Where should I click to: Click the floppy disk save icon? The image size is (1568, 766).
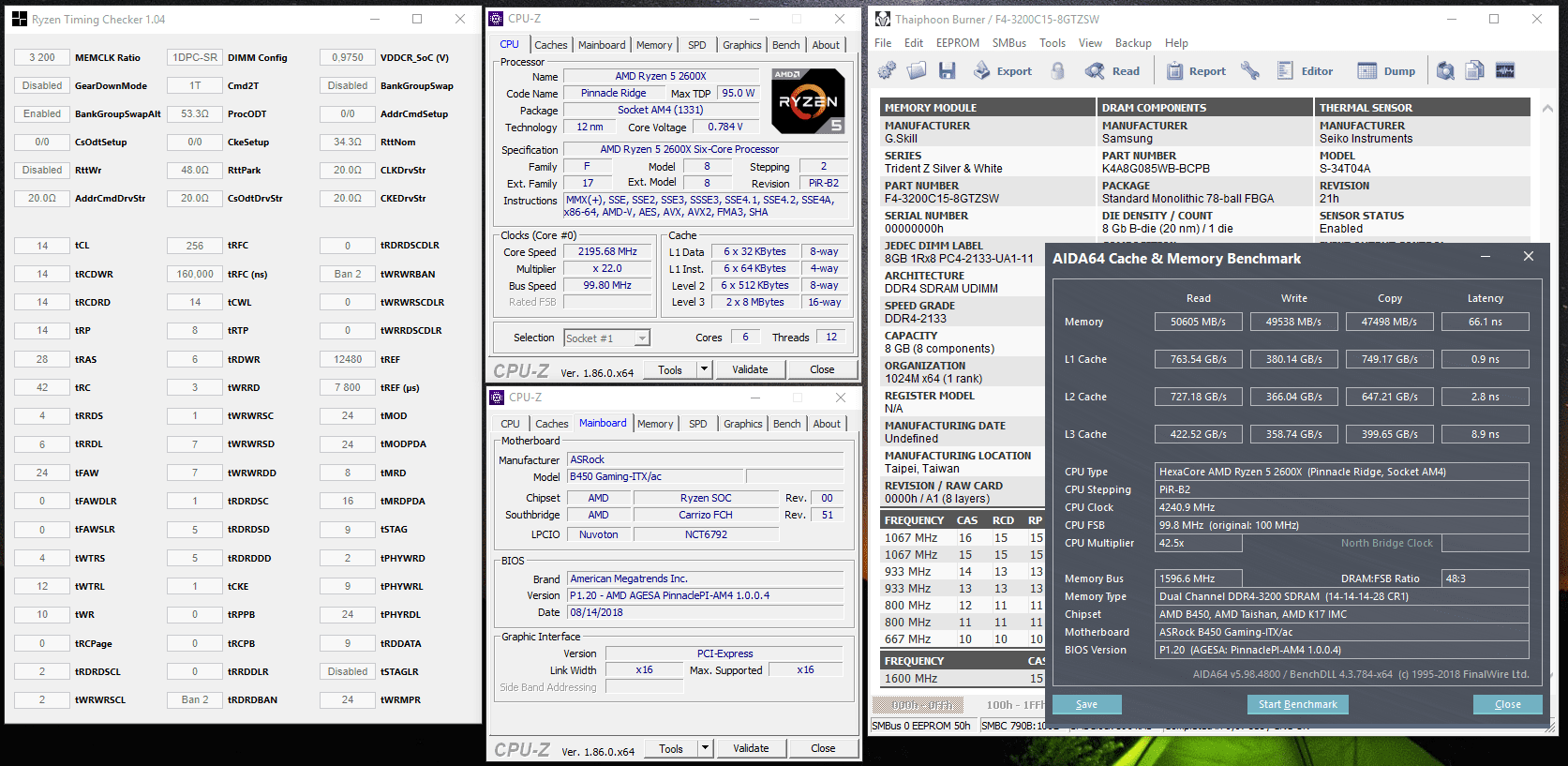tap(948, 70)
